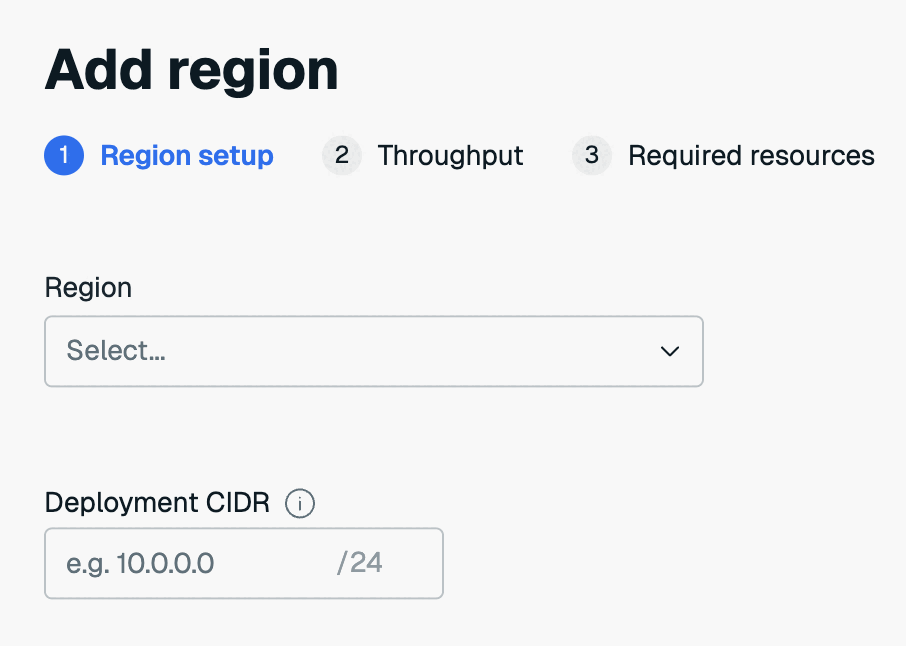Click the "Required resources" step text
Viewport: 906px width, 646px height.
pyautogui.click(x=751, y=156)
